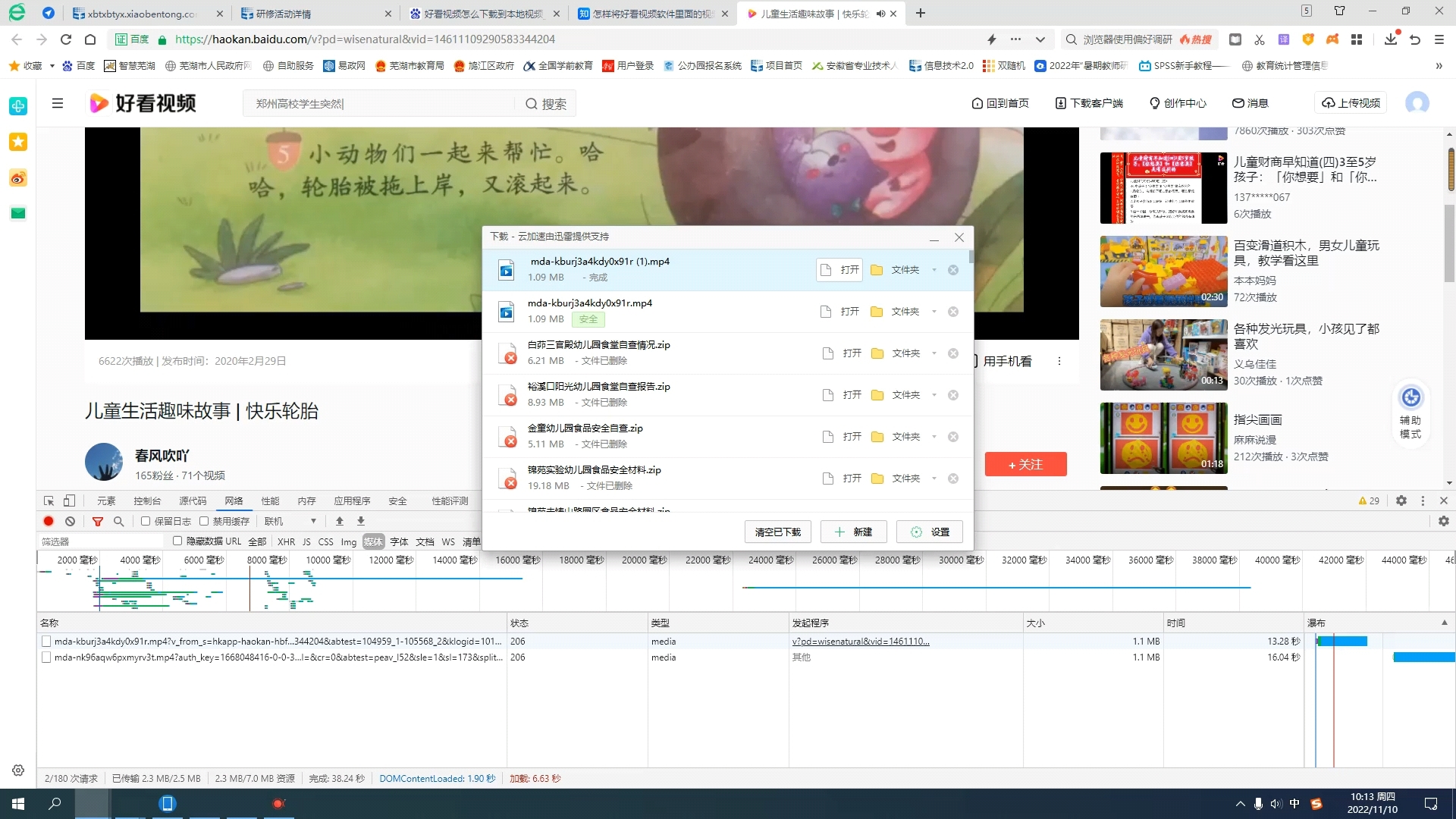Expand the bookmarks bar overflow chevron
Screen dimensions: 1456x819
pos(1439,66)
